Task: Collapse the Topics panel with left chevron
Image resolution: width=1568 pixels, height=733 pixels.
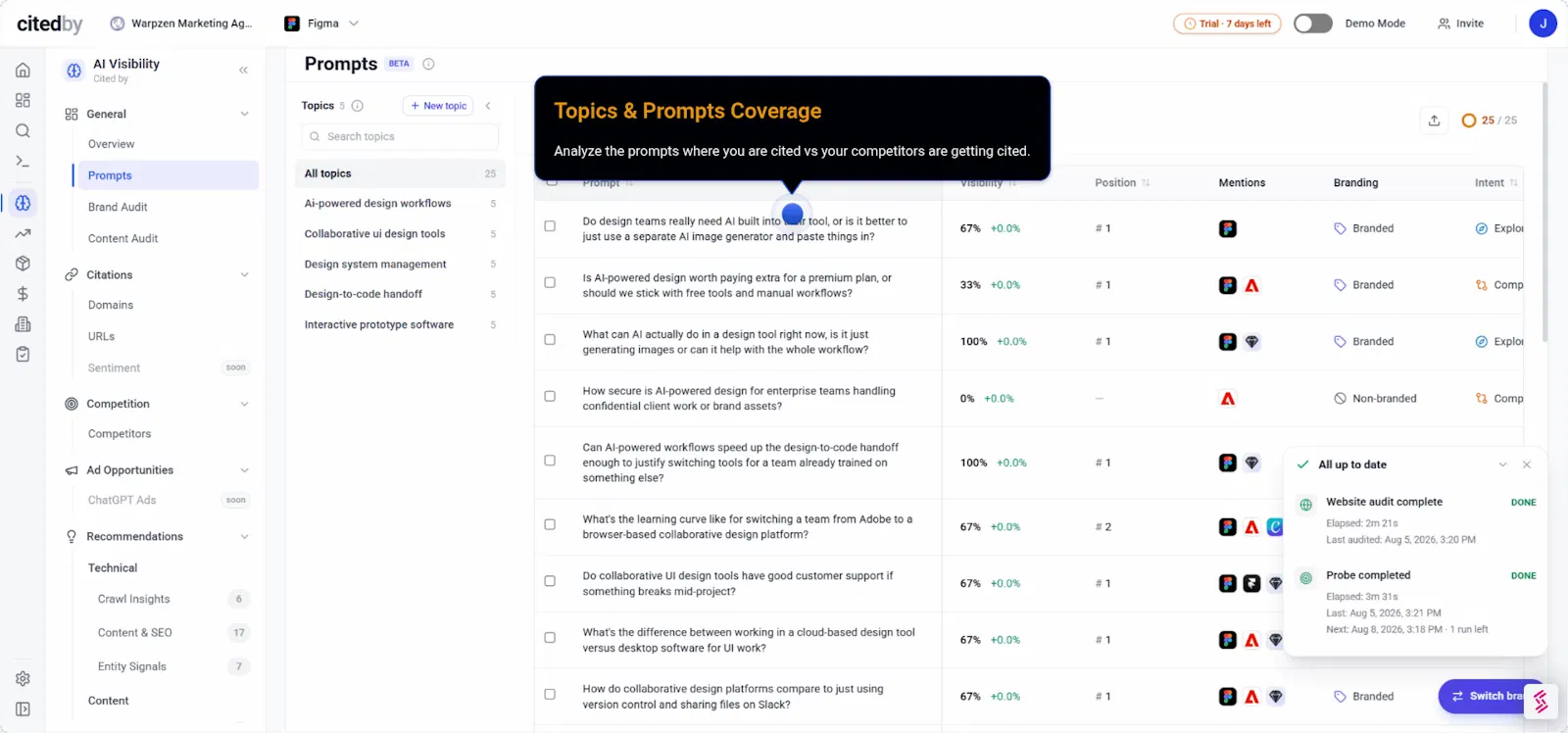Action: tap(488, 106)
